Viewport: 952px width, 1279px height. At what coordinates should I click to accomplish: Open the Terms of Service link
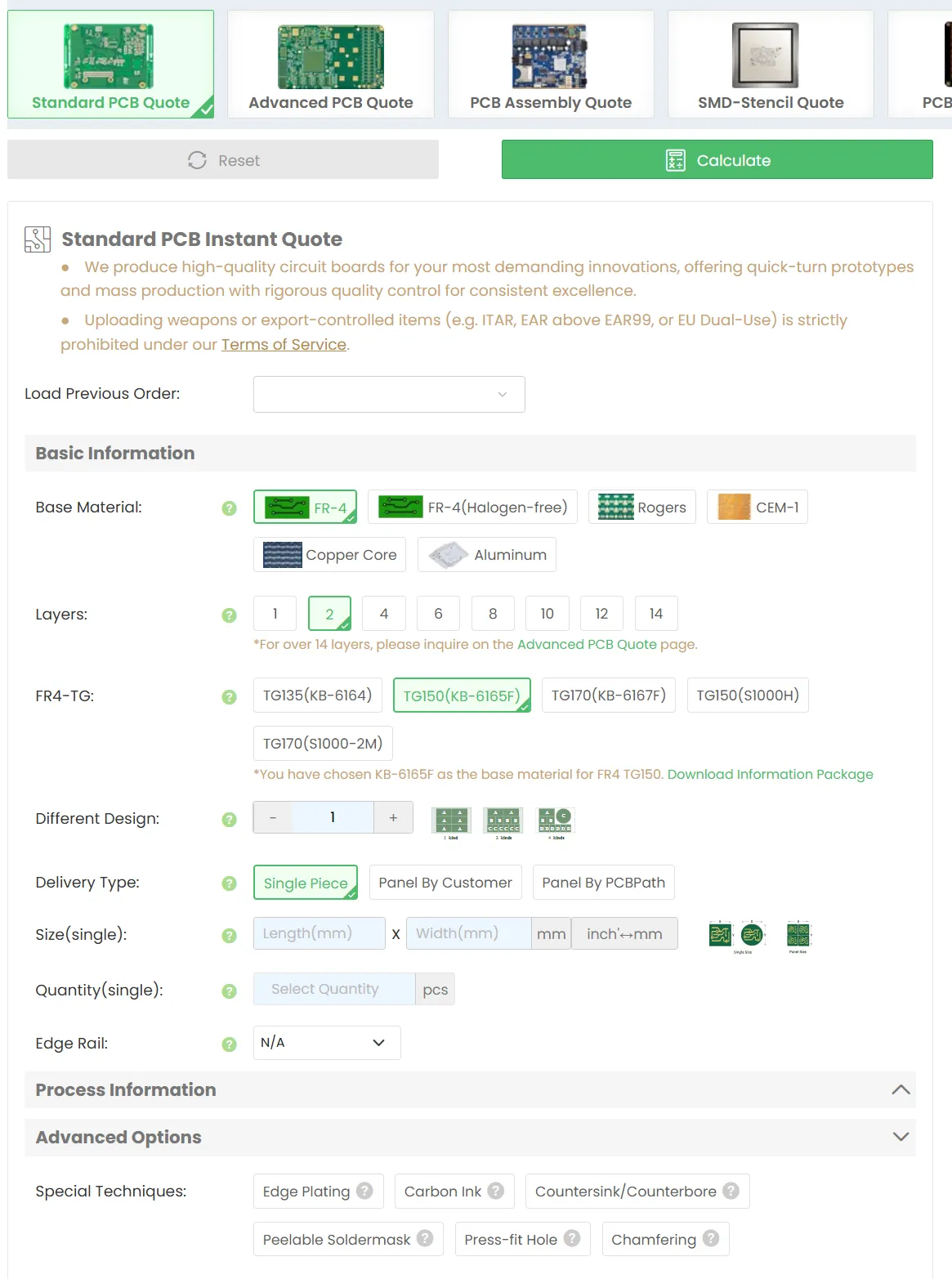point(284,345)
